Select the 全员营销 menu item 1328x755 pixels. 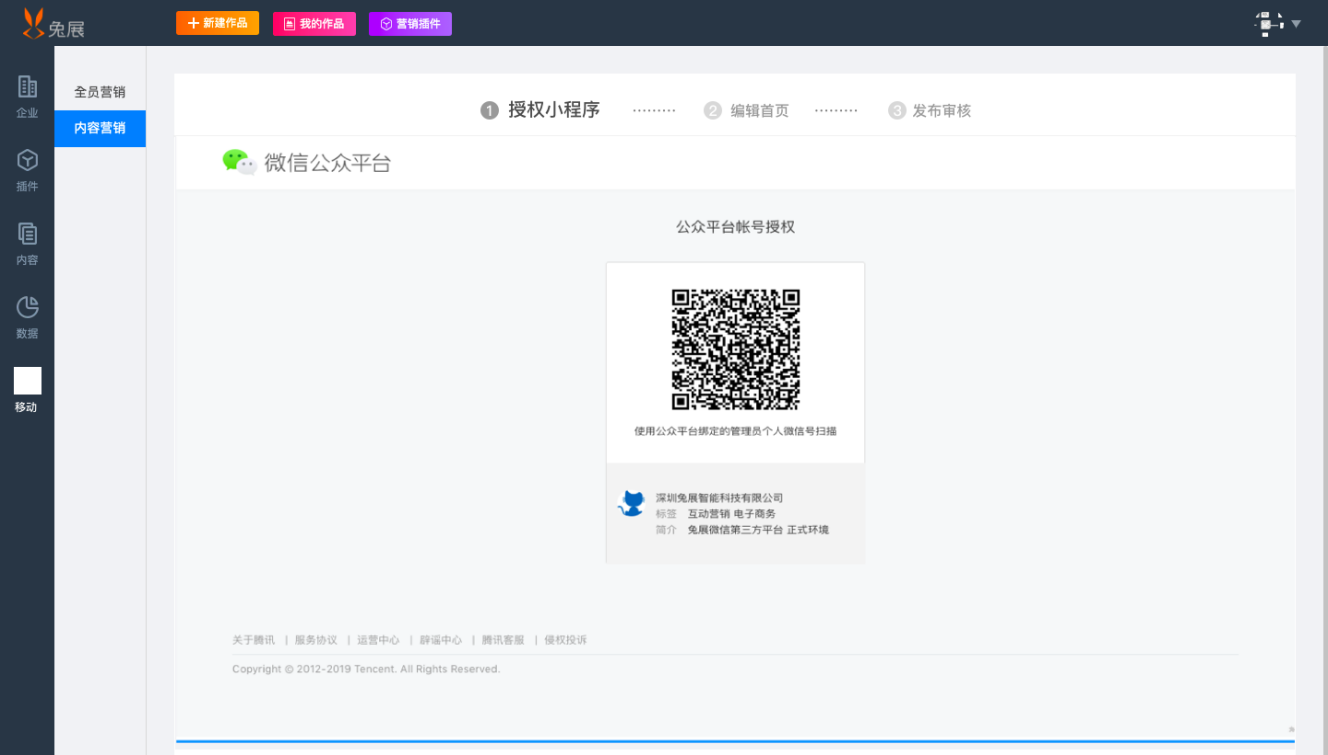(100, 92)
